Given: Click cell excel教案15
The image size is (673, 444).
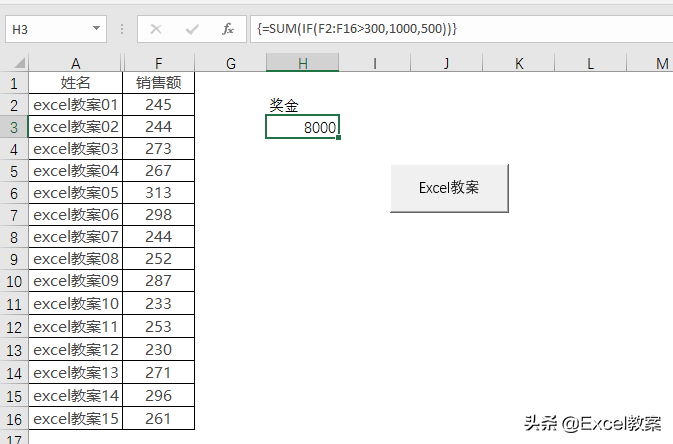Looking at the screenshot, I should (76, 419).
